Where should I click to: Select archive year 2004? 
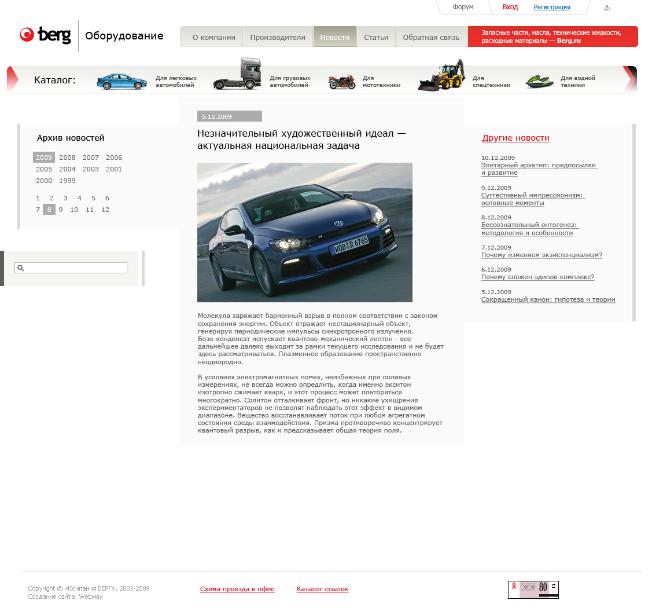67,169
